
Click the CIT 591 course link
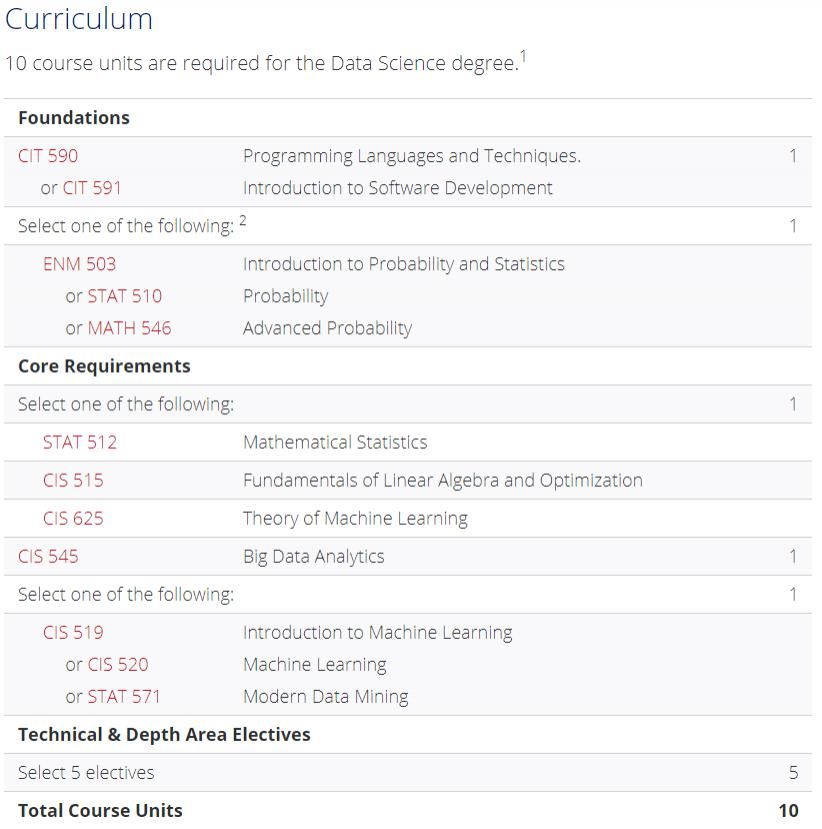92,188
